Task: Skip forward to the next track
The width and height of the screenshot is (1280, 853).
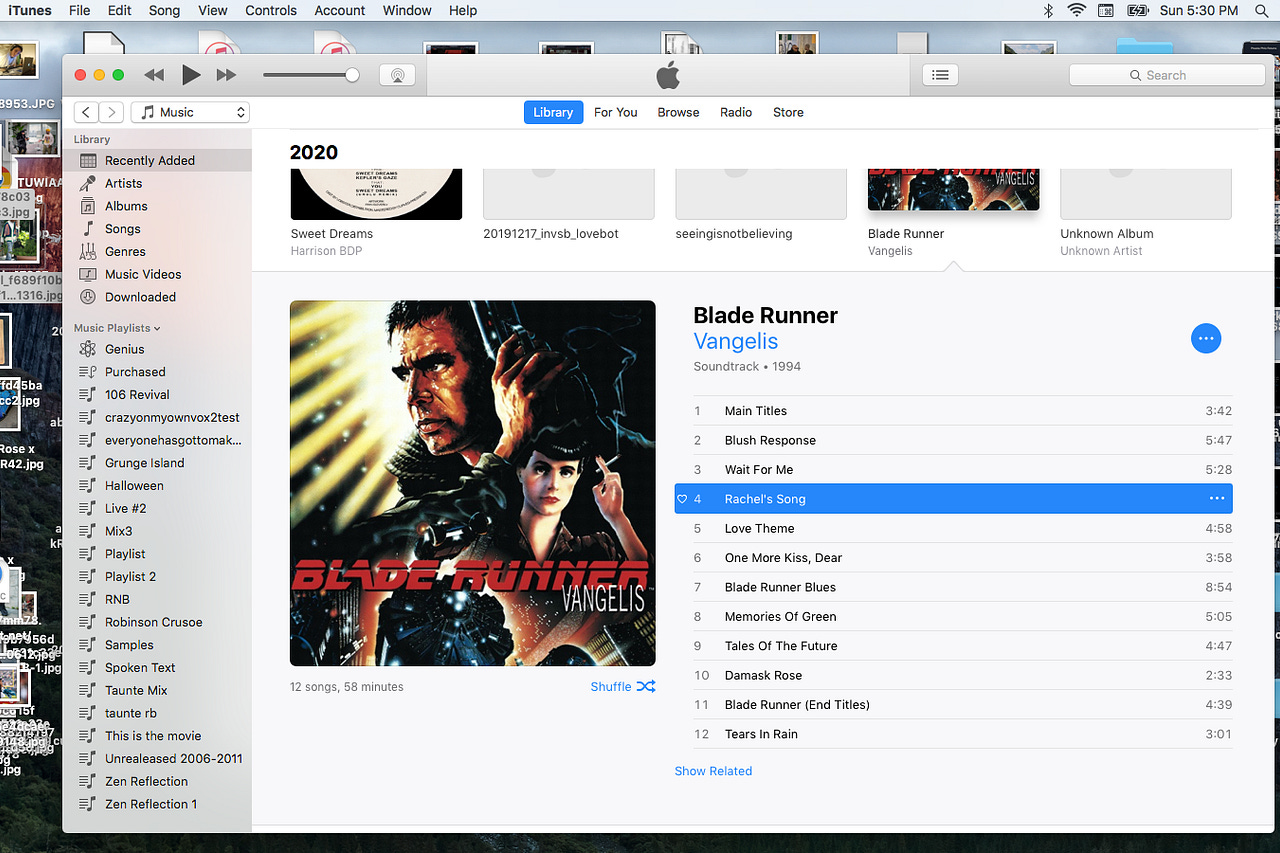Action: (x=227, y=75)
